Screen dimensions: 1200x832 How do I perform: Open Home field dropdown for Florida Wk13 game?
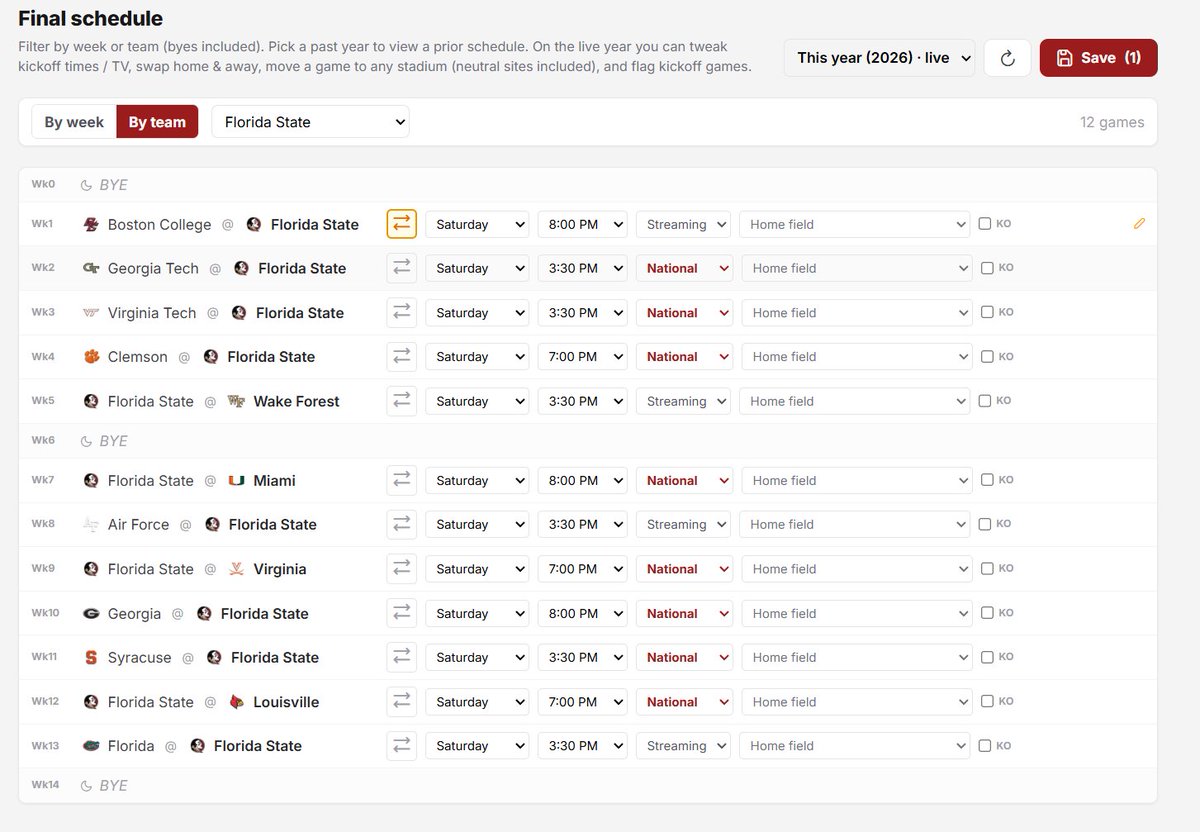(x=854, y=745)
